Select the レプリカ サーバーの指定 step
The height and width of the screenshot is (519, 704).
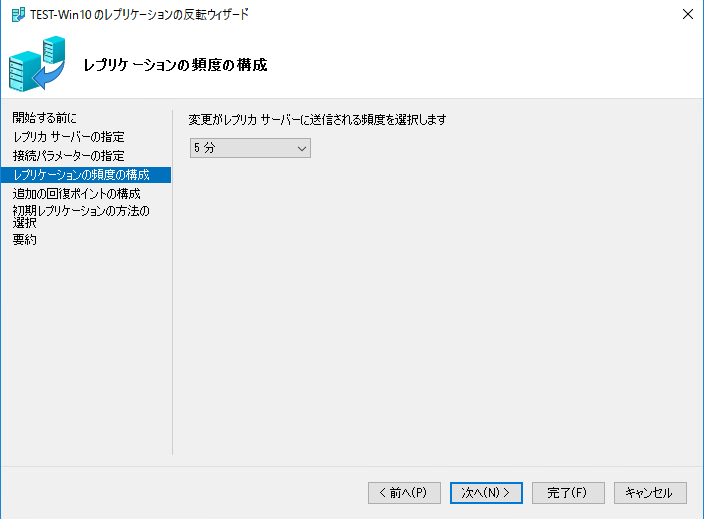point(69,136)
